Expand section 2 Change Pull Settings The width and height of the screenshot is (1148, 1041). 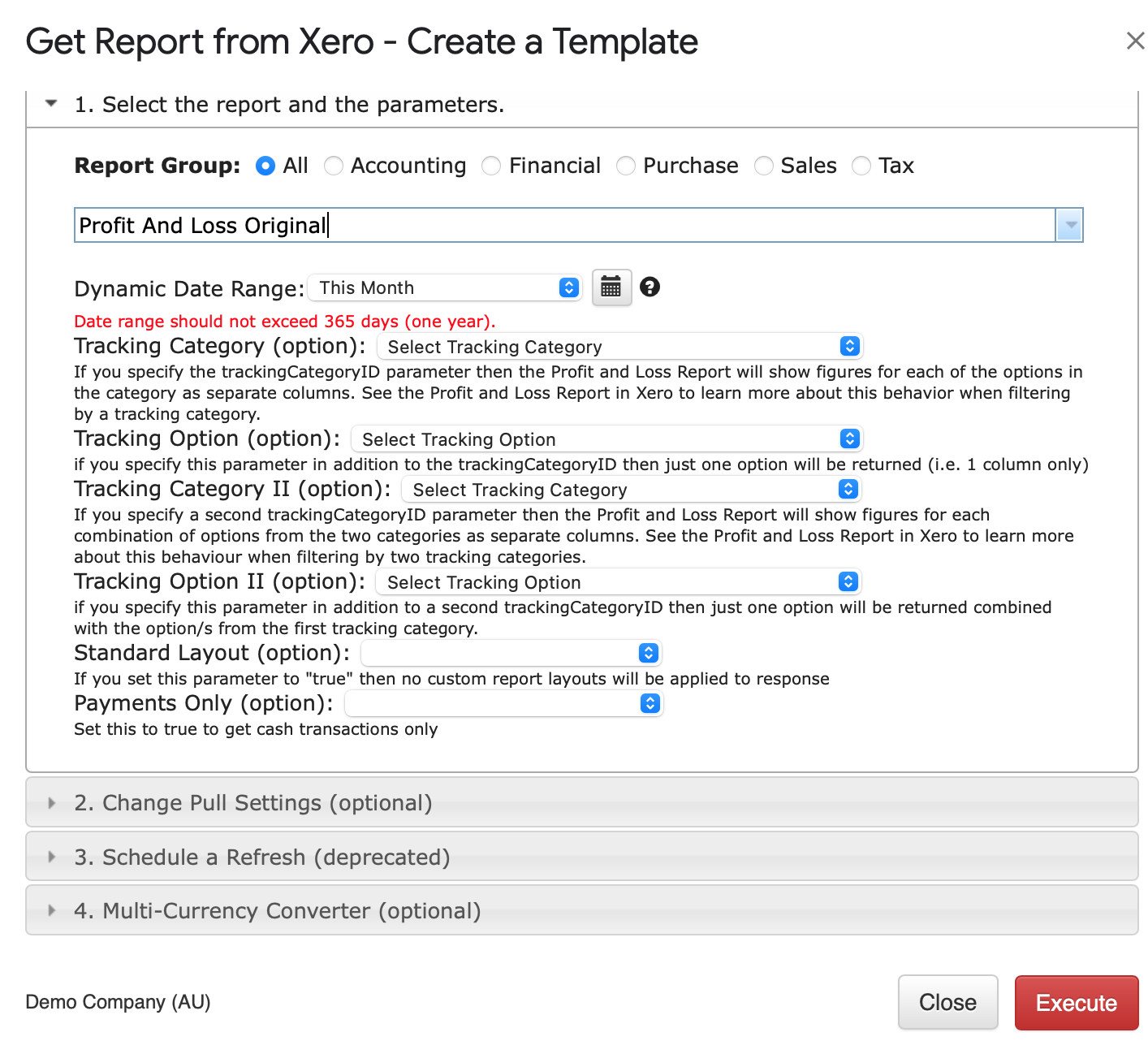coord(581,803)
